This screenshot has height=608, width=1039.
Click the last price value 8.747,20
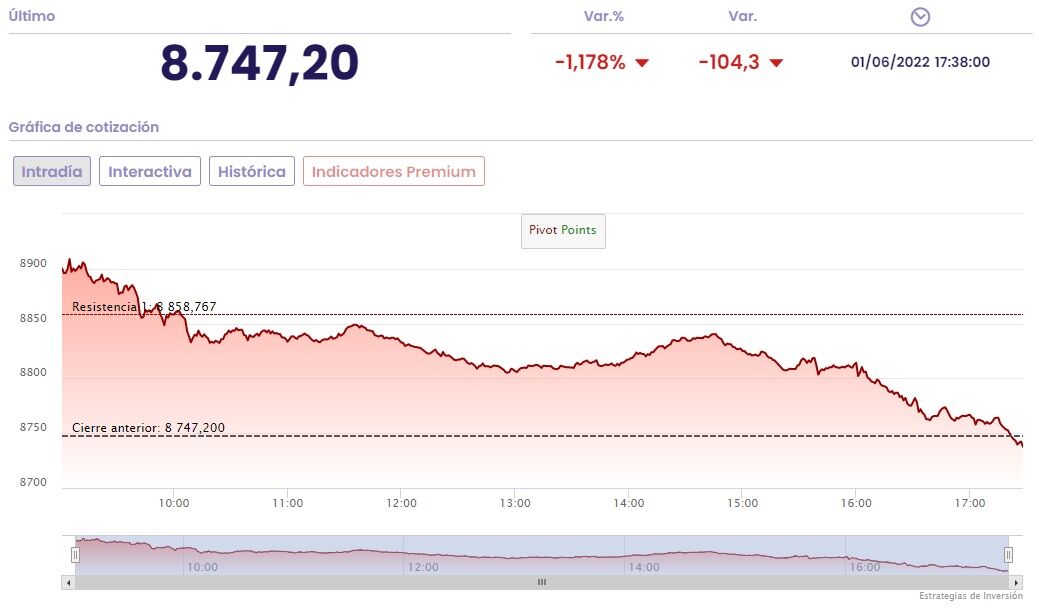(259, 63)
